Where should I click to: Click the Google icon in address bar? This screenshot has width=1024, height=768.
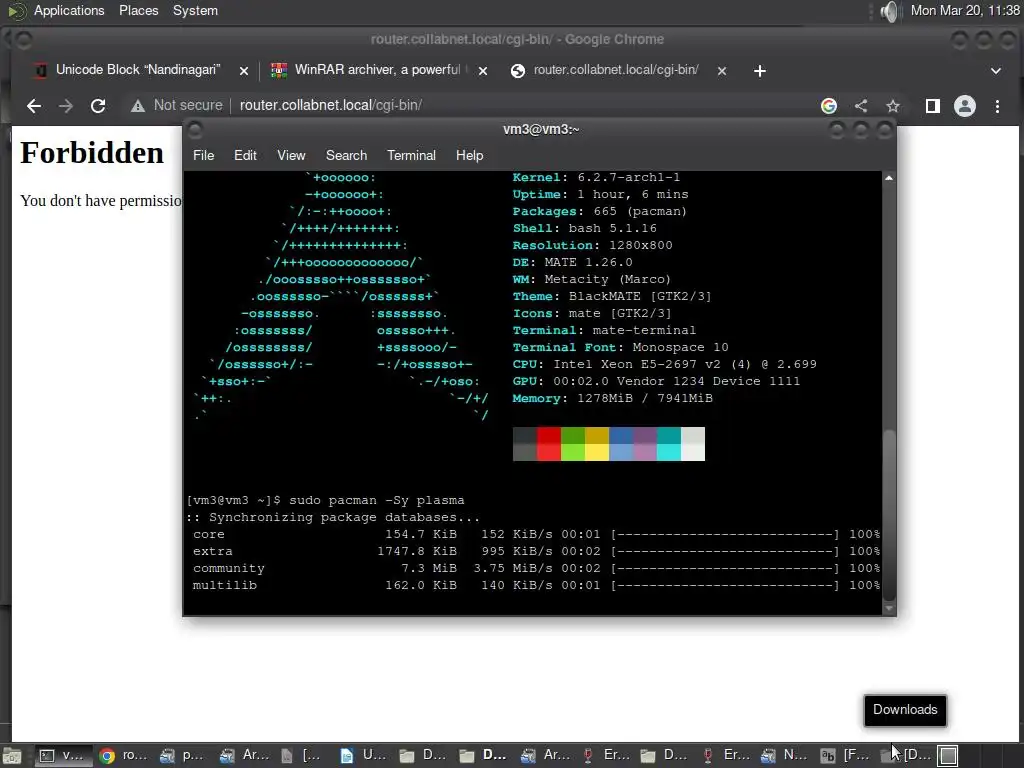829,106
